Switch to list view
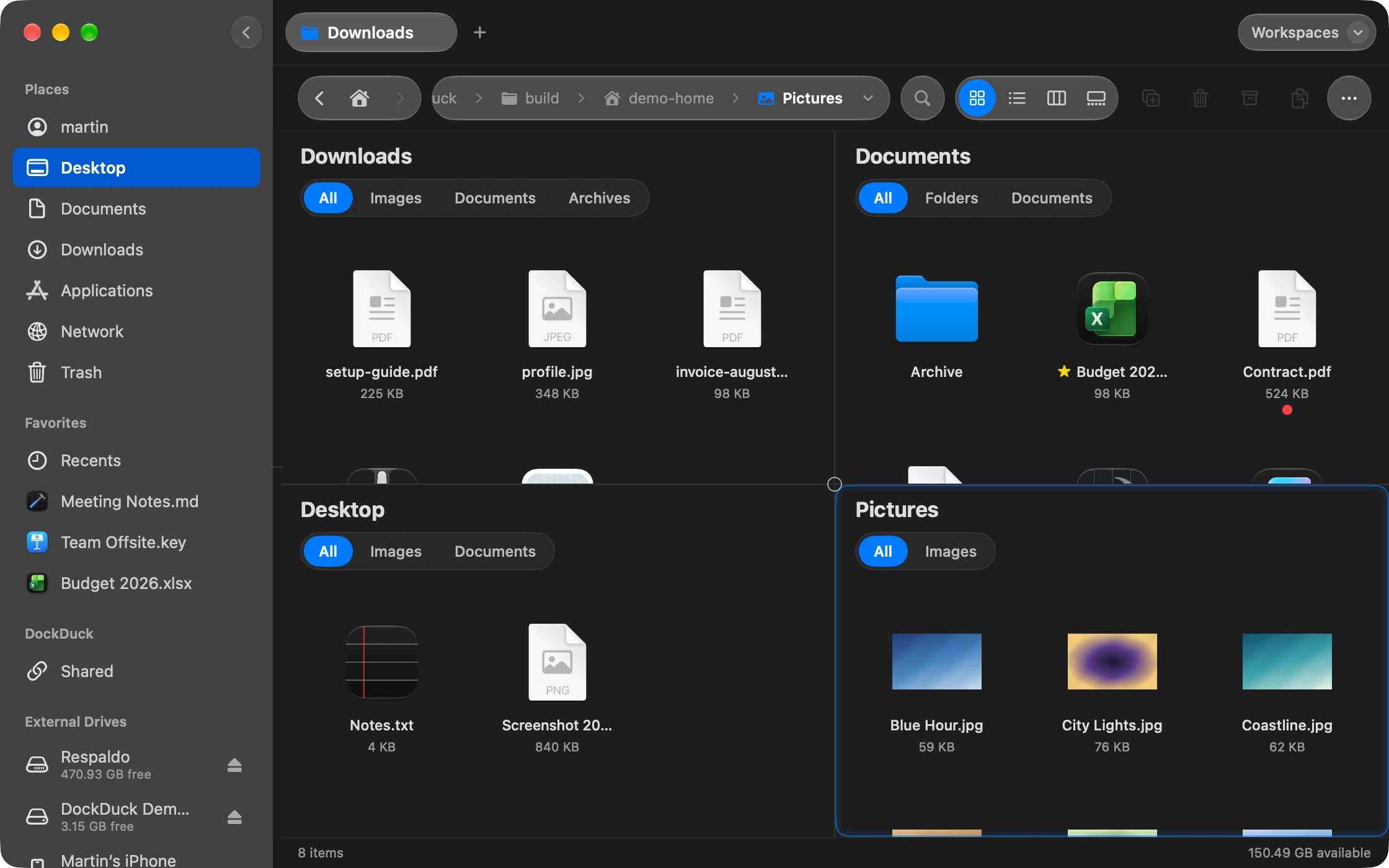Screen dimensions: 1389x868 [1016, 98]
